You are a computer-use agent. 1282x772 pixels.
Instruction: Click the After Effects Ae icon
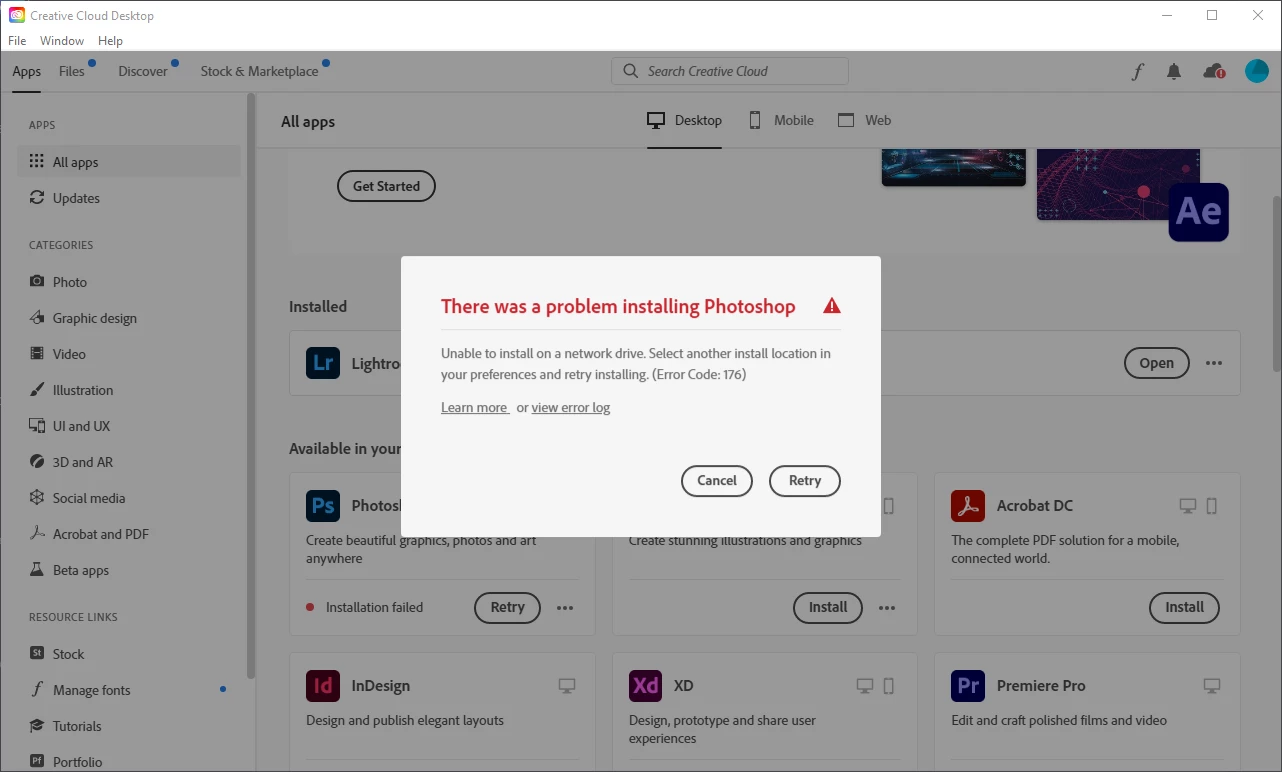1198,212
